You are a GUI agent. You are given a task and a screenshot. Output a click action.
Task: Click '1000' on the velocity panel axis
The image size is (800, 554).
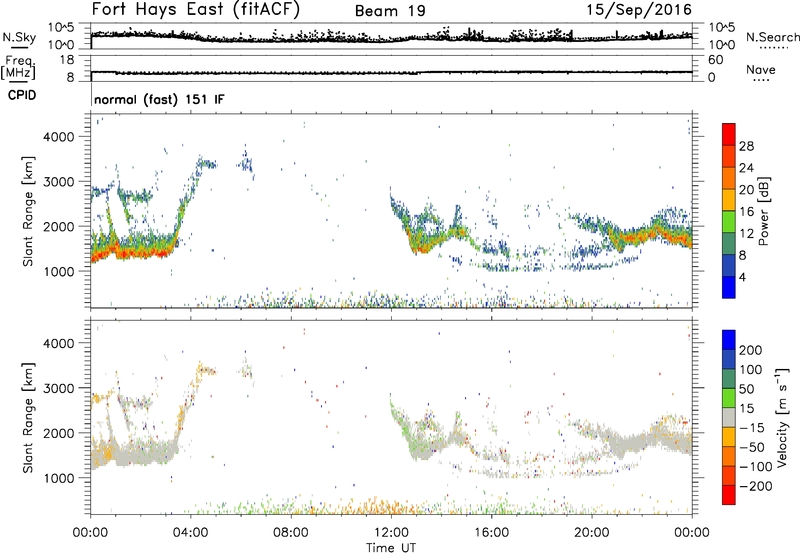58,478
